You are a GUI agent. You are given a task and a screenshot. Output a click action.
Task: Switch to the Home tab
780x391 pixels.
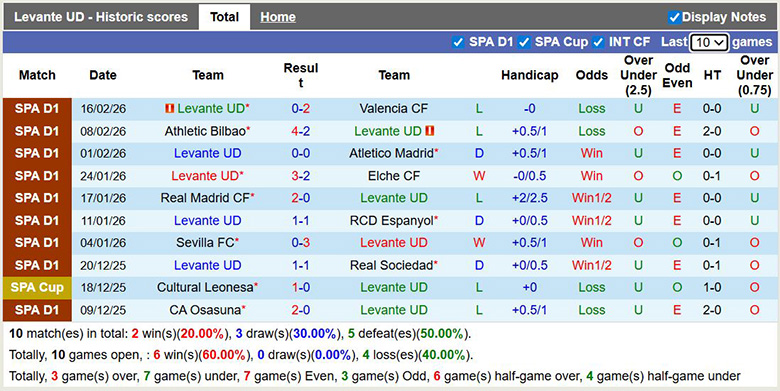click(x=278, y=17)
